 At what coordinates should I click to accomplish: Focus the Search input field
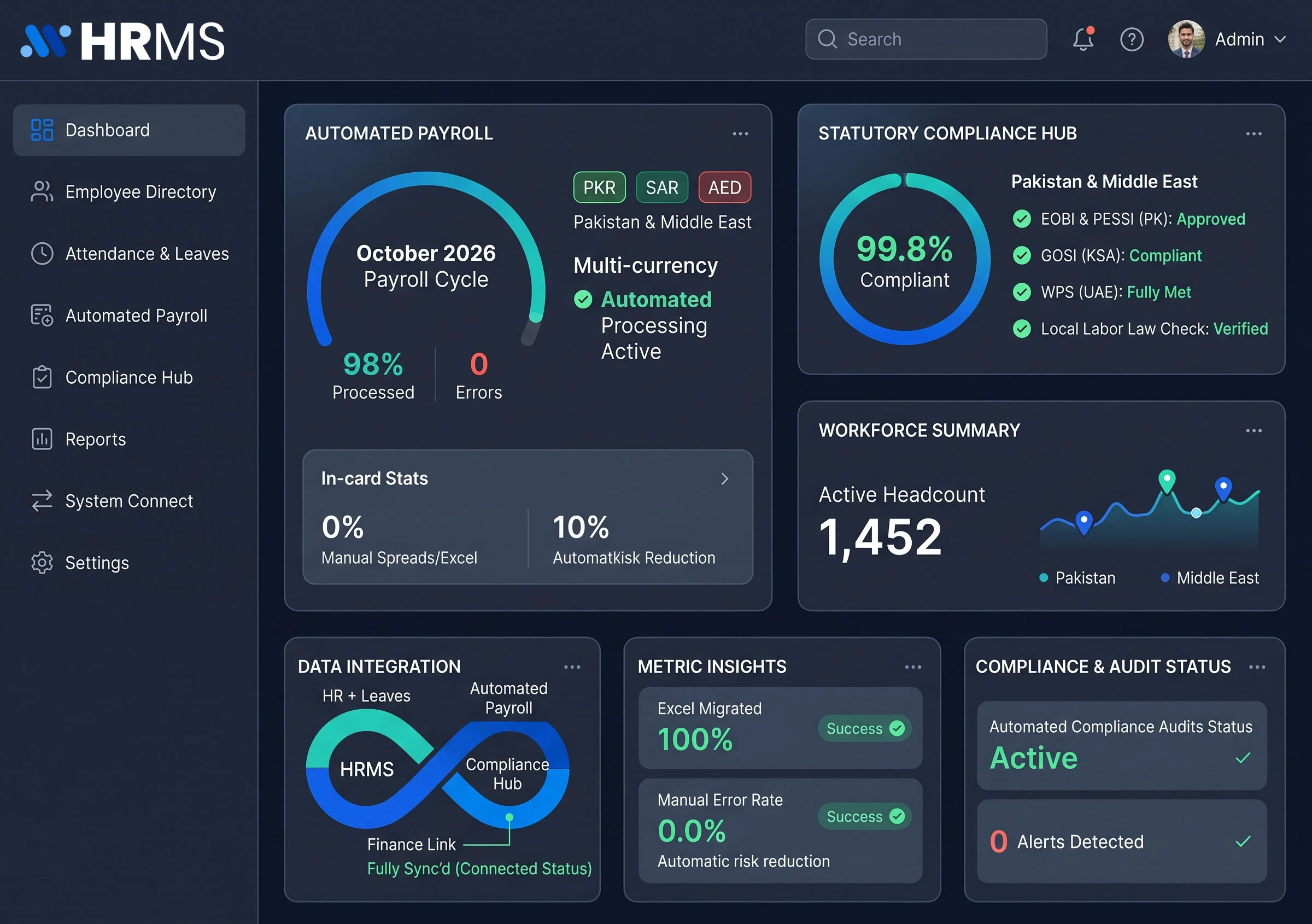point(926,39)
